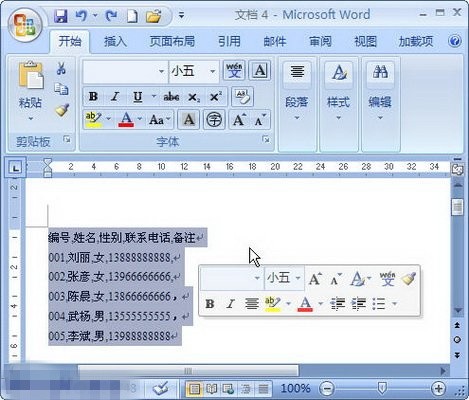Click the Format Painter brush in clipboard group
The height and width of the screenshot is (400, 469).
62,110
